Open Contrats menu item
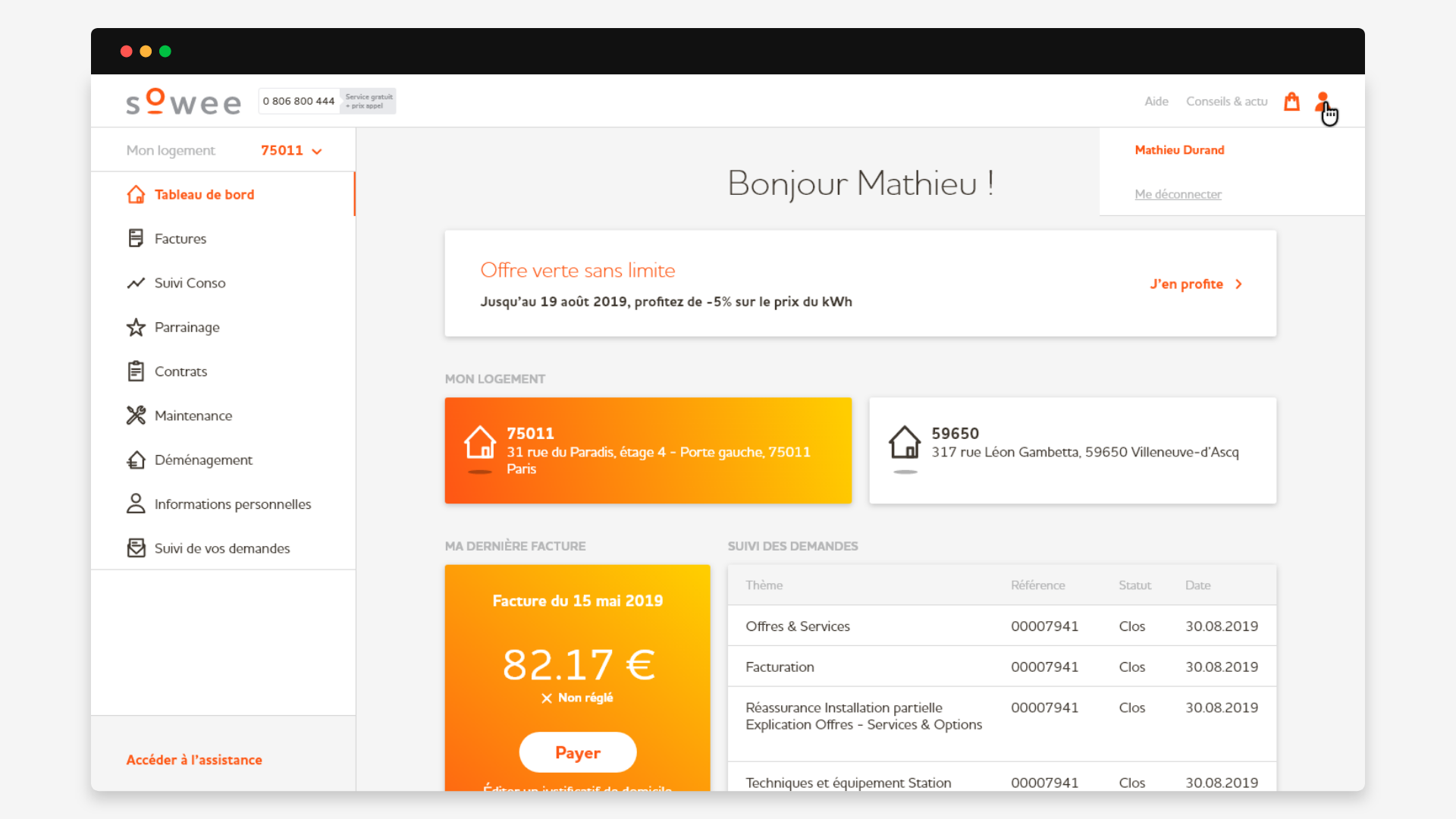Viewport: 1456px width, 819px height. coord(180,372)
